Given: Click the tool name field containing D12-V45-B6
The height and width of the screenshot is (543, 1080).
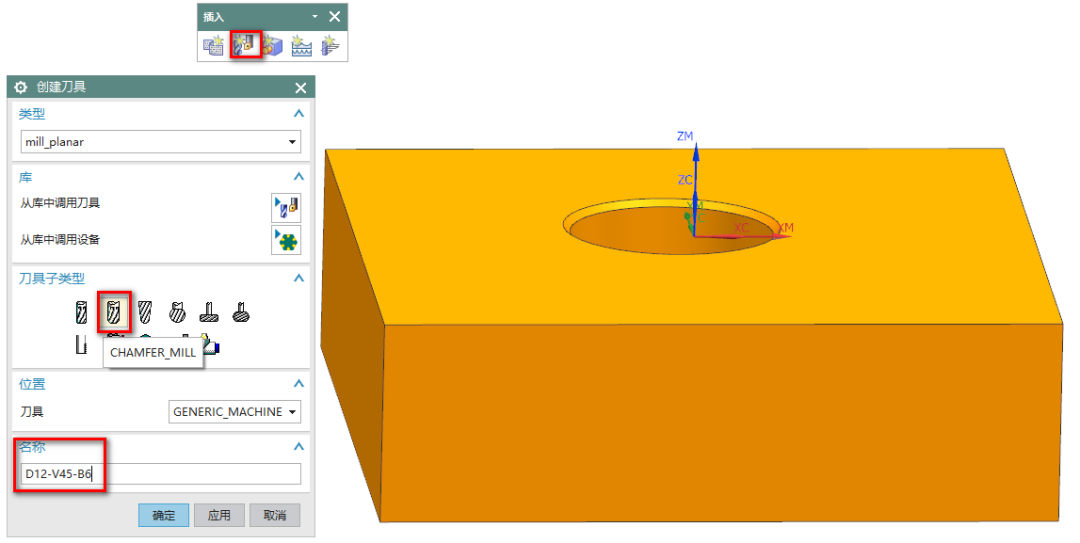Looking at the screenshot, I should point(161,474).
